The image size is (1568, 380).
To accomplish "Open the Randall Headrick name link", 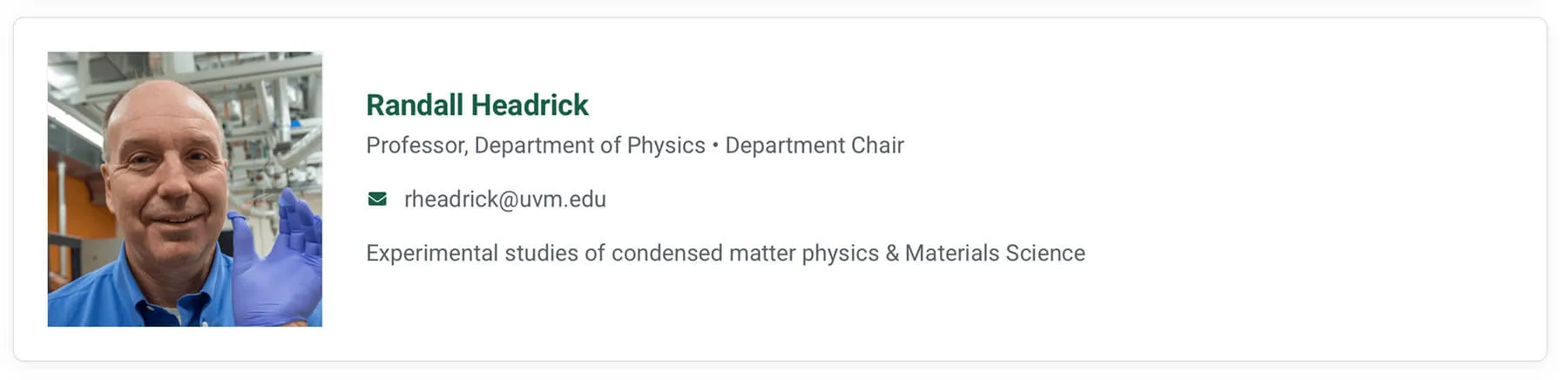I will click(476, 105).
